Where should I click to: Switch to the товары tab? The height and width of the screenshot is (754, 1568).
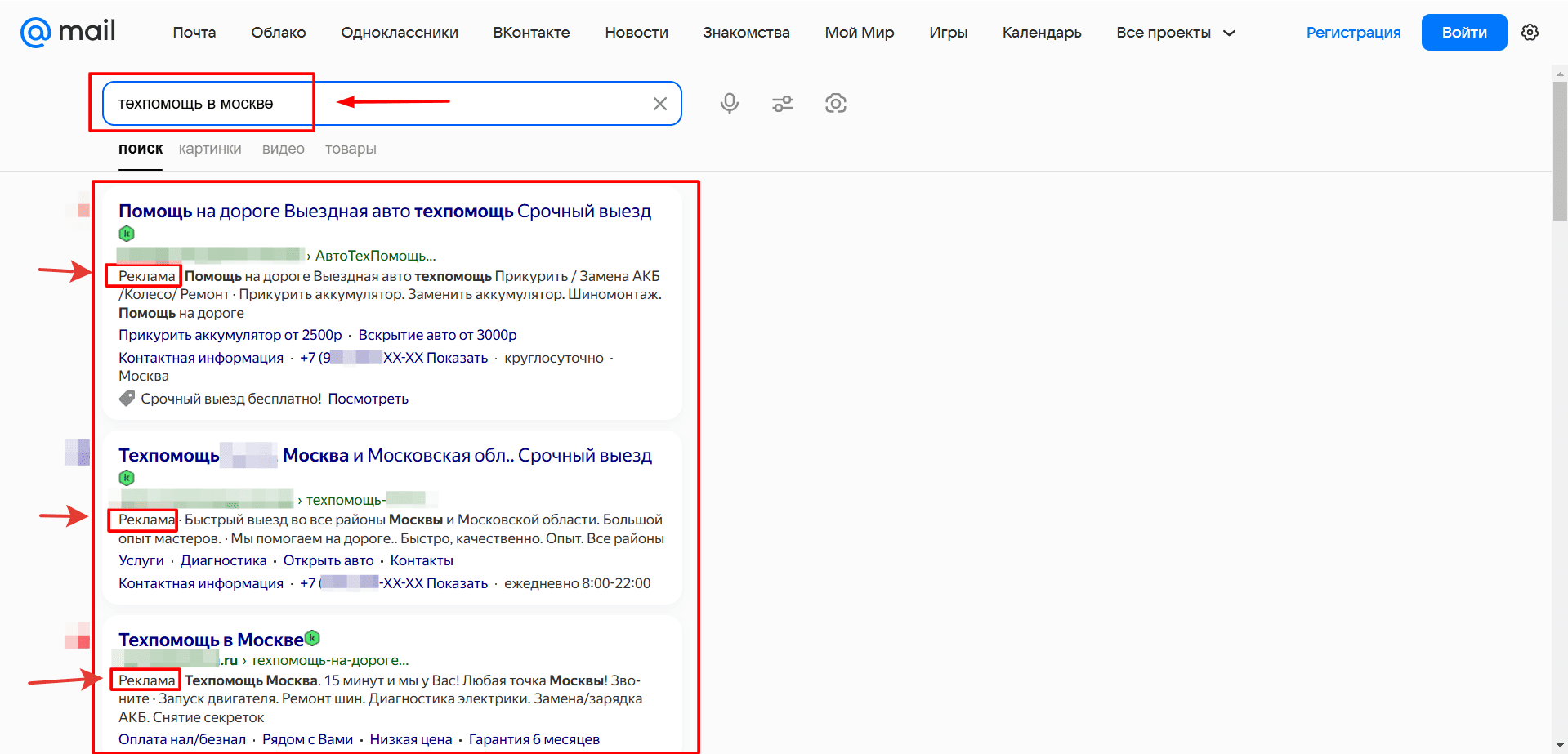(351, 149)
